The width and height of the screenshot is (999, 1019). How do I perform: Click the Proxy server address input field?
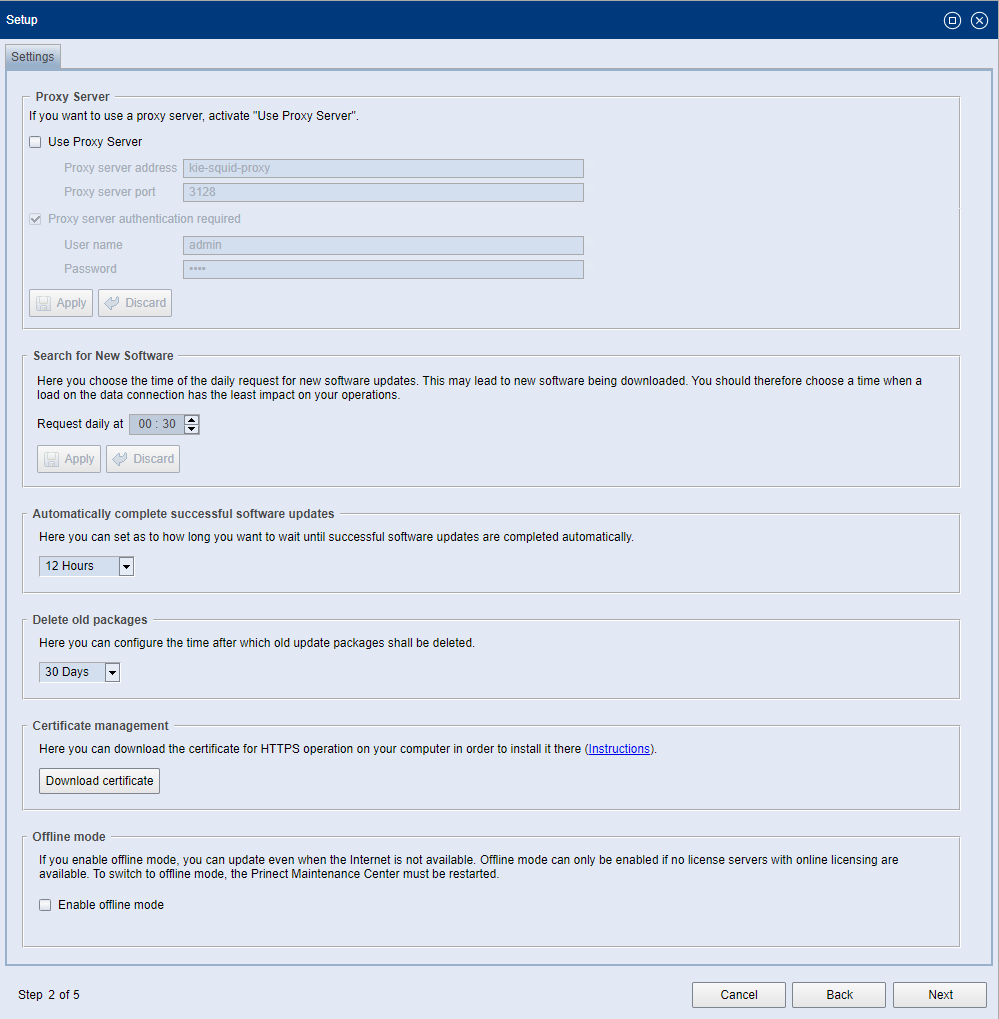(x=382, y=168)
